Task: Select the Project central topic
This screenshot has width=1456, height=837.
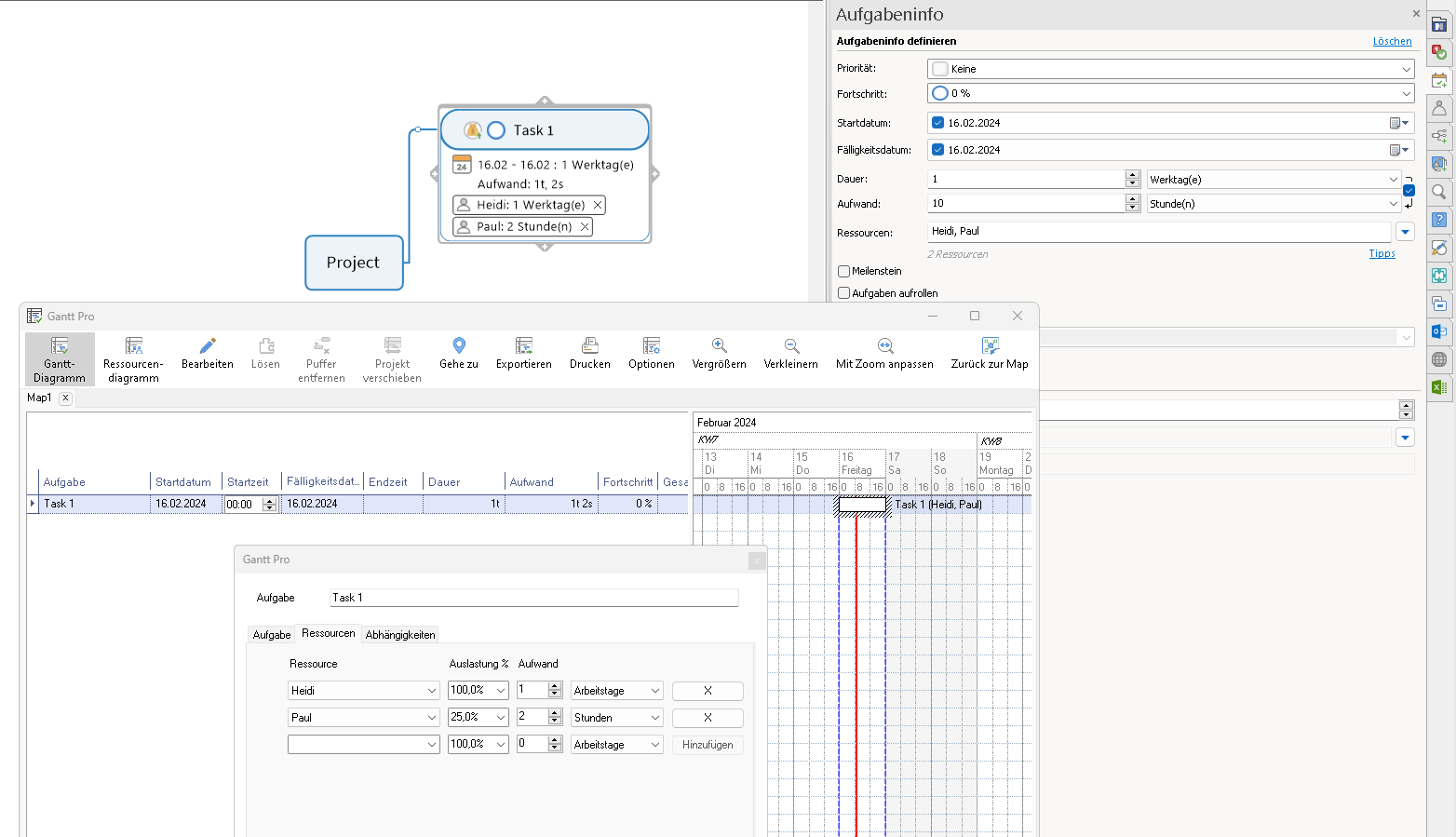Action: coord(354,263)
